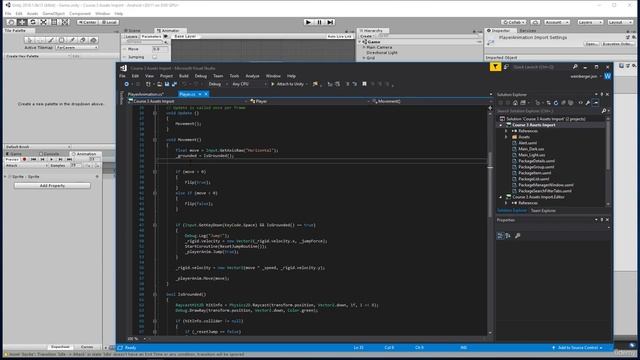Edit the Move parameter value field
The height and width of the screenshot is (360, 640).
tap(160, 49)
